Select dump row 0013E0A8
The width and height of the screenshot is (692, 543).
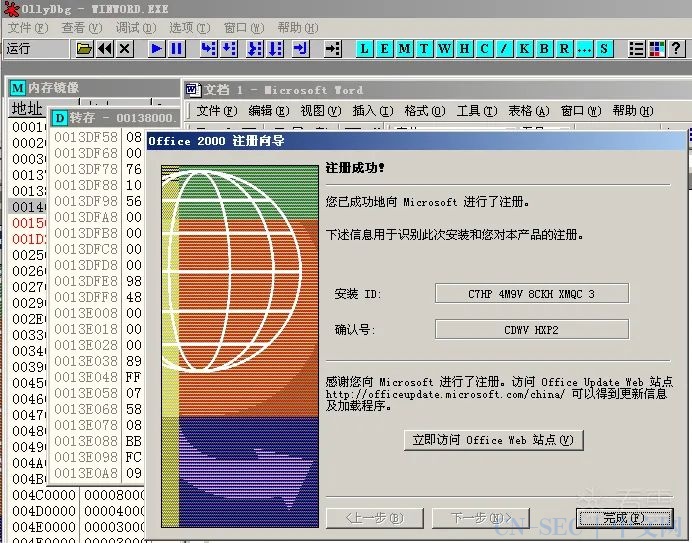click(98, 473)
